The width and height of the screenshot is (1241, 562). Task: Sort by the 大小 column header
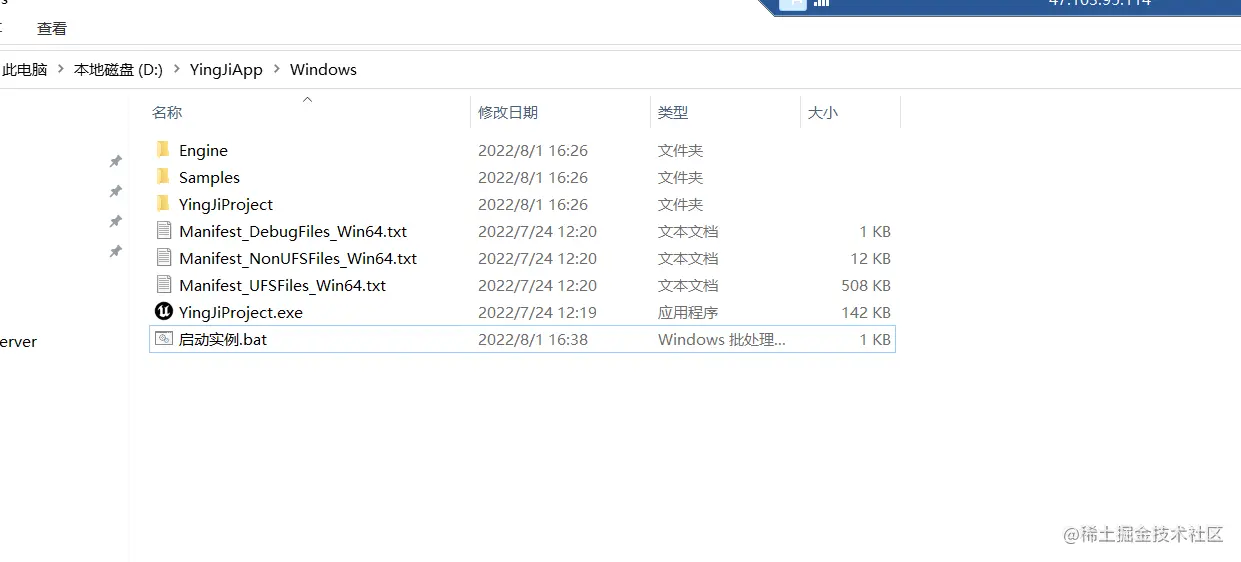pos(823,113)
